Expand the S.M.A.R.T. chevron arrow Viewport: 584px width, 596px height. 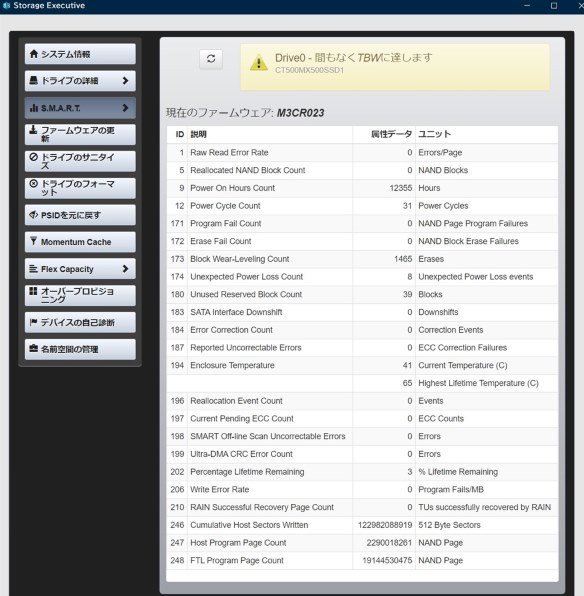coord(125,108)
